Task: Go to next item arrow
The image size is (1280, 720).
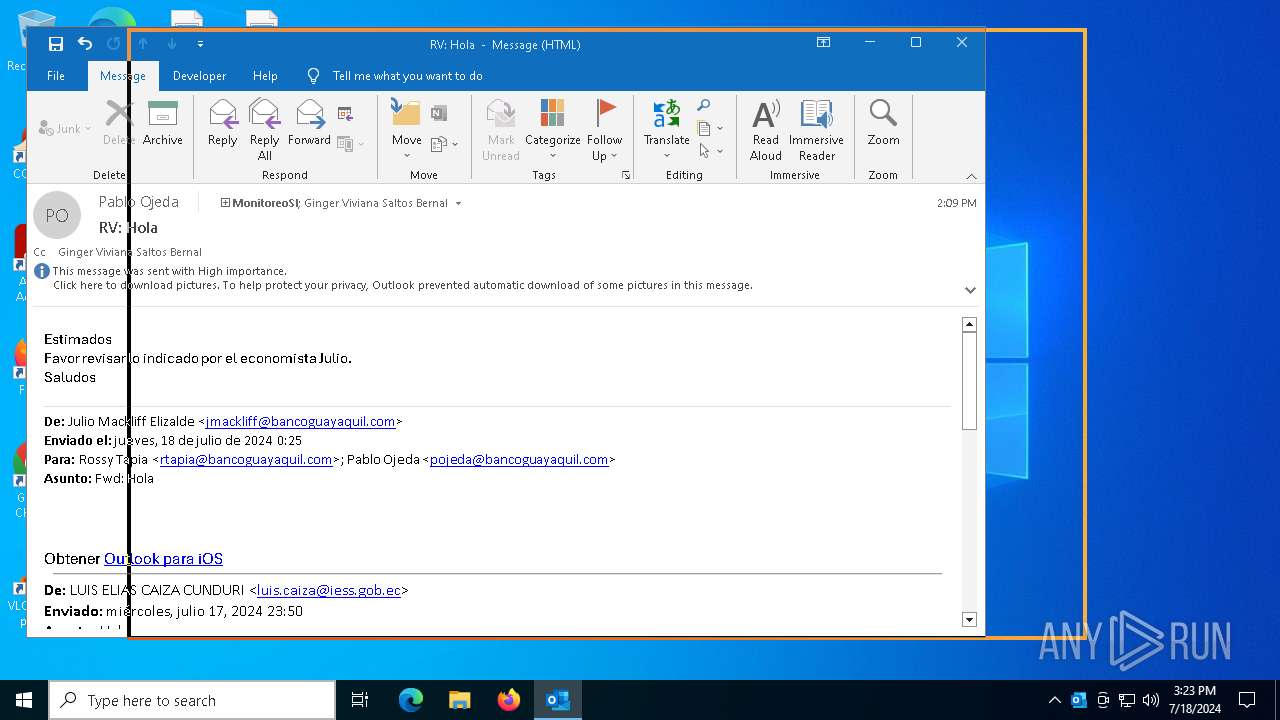Action: 172,44
